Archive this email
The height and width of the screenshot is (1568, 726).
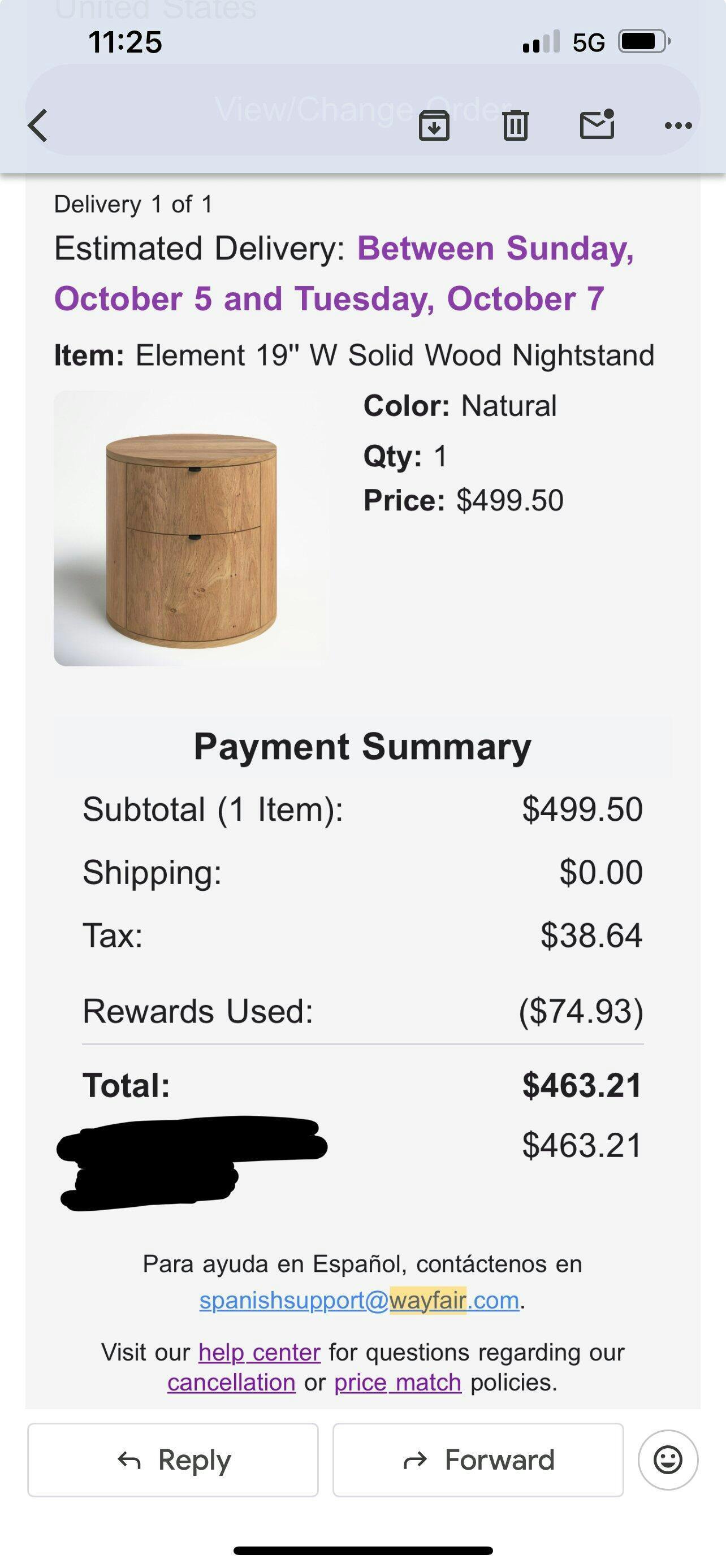coord(434,125)
